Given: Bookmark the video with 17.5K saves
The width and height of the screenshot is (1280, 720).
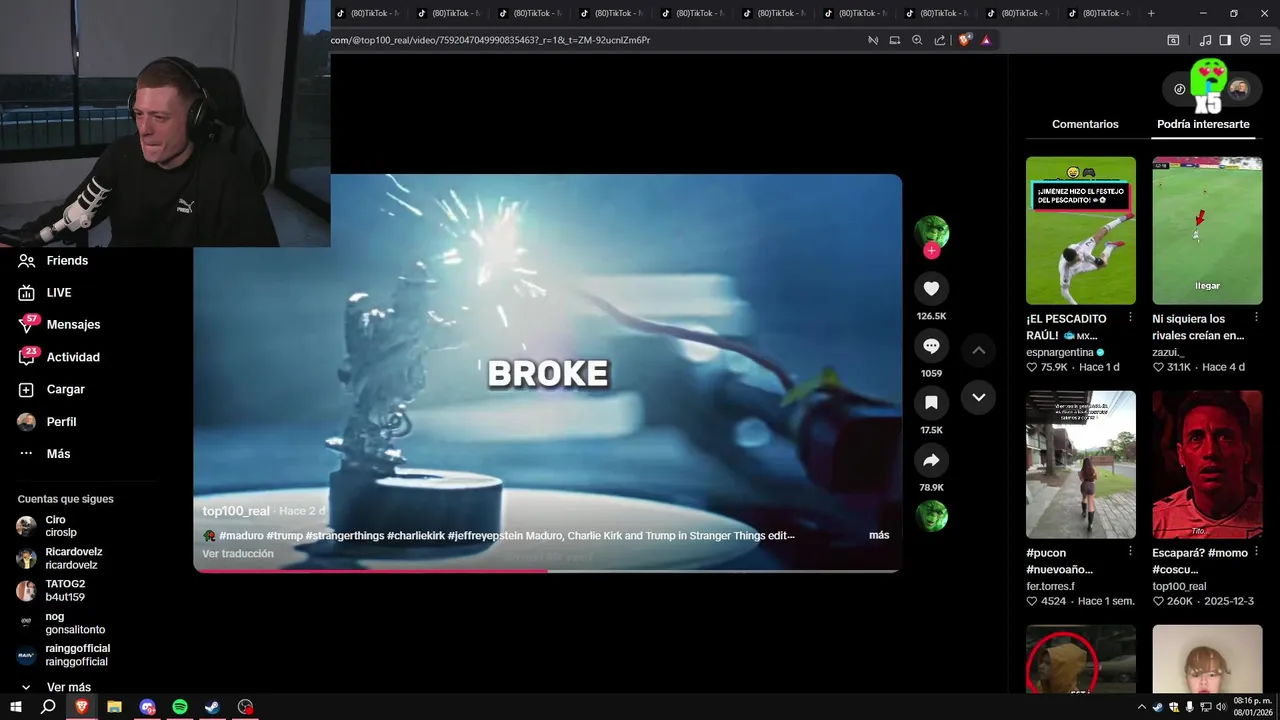Looking at the screenshot, I should tap(931, 402).
